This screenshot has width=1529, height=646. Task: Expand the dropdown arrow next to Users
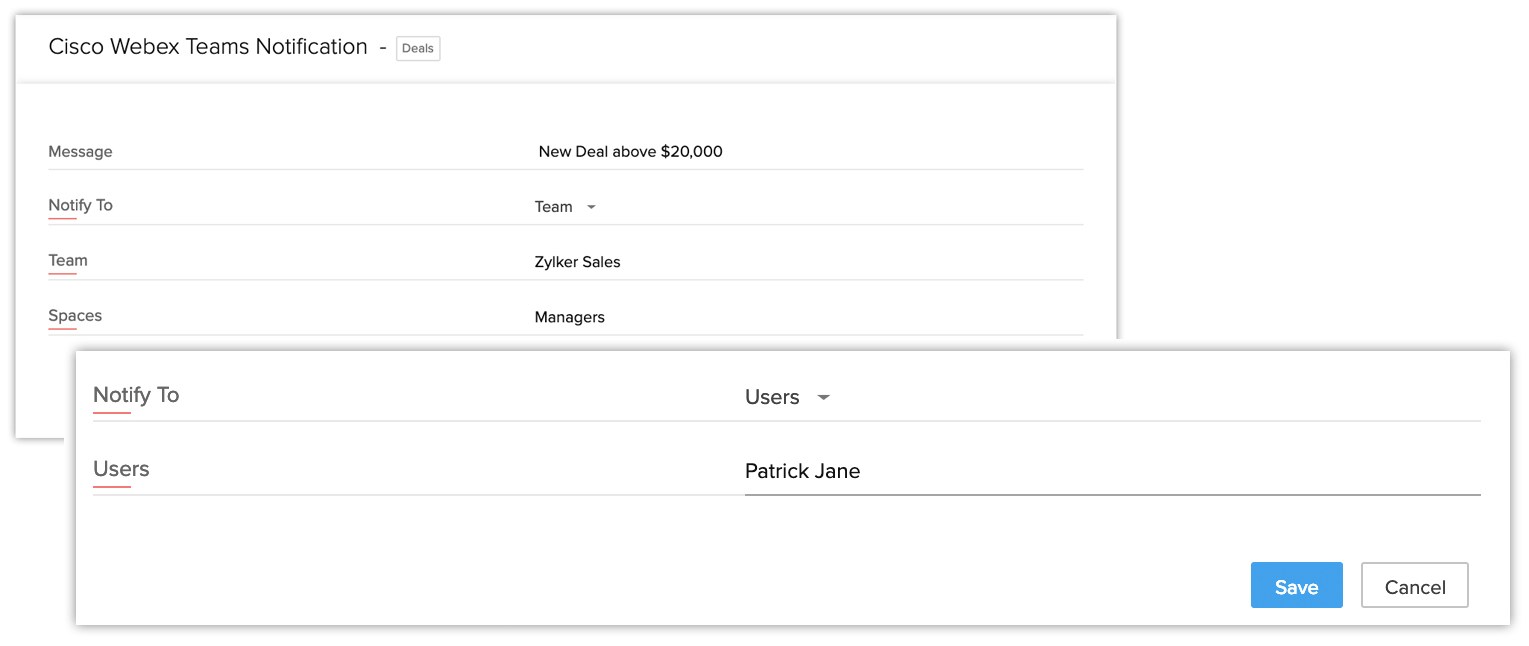coord(823,397)
